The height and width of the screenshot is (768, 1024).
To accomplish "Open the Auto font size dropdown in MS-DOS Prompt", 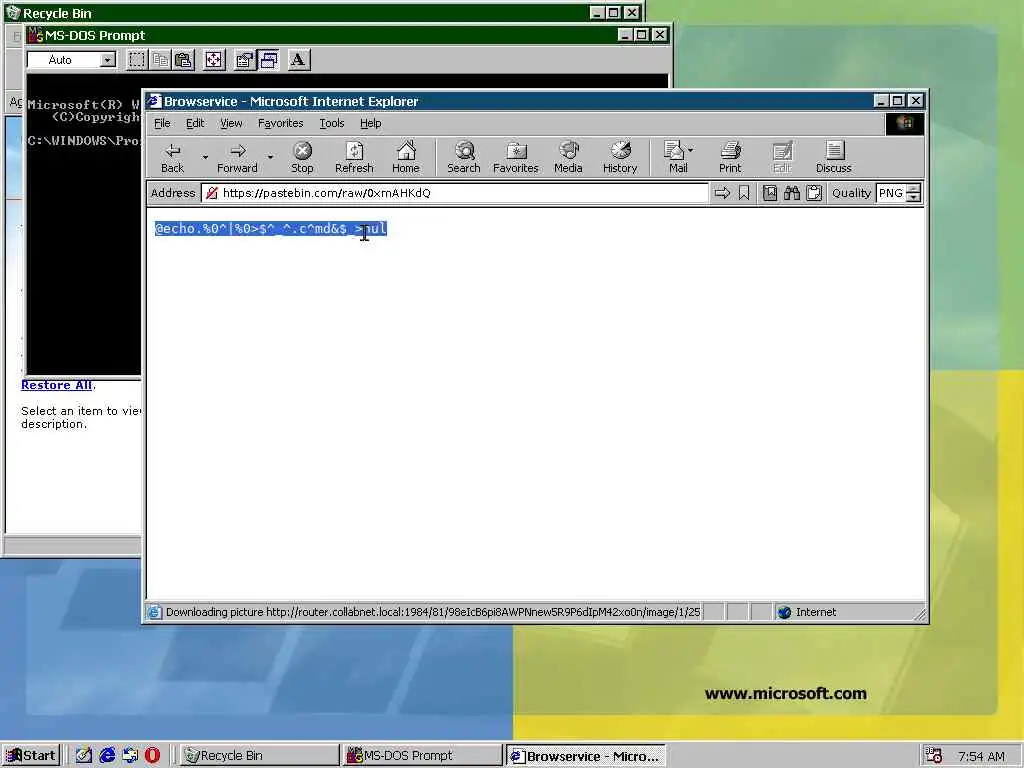I will (x=108, y=60).
